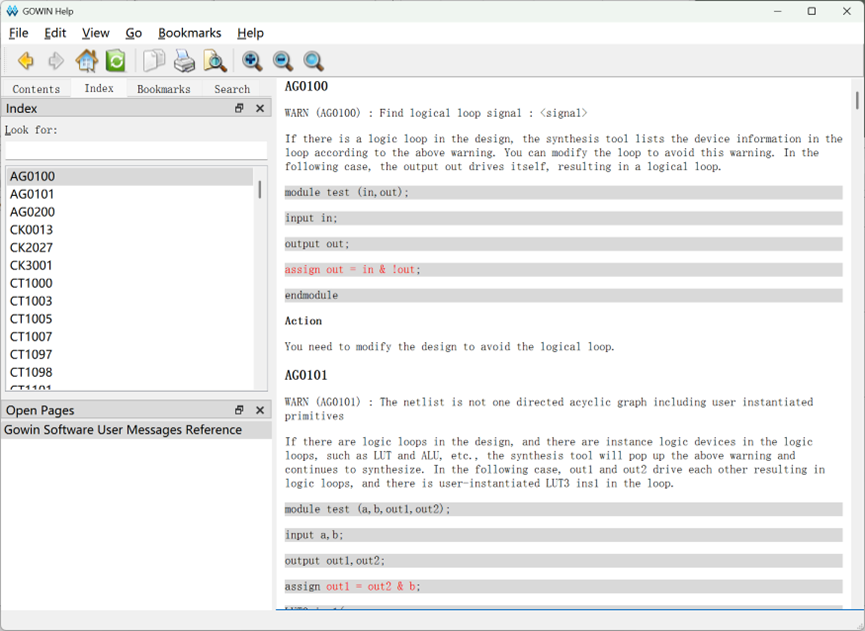This screenshot has height=631, width=865.
Task: Open the File menu
Action: coord(18,33)
